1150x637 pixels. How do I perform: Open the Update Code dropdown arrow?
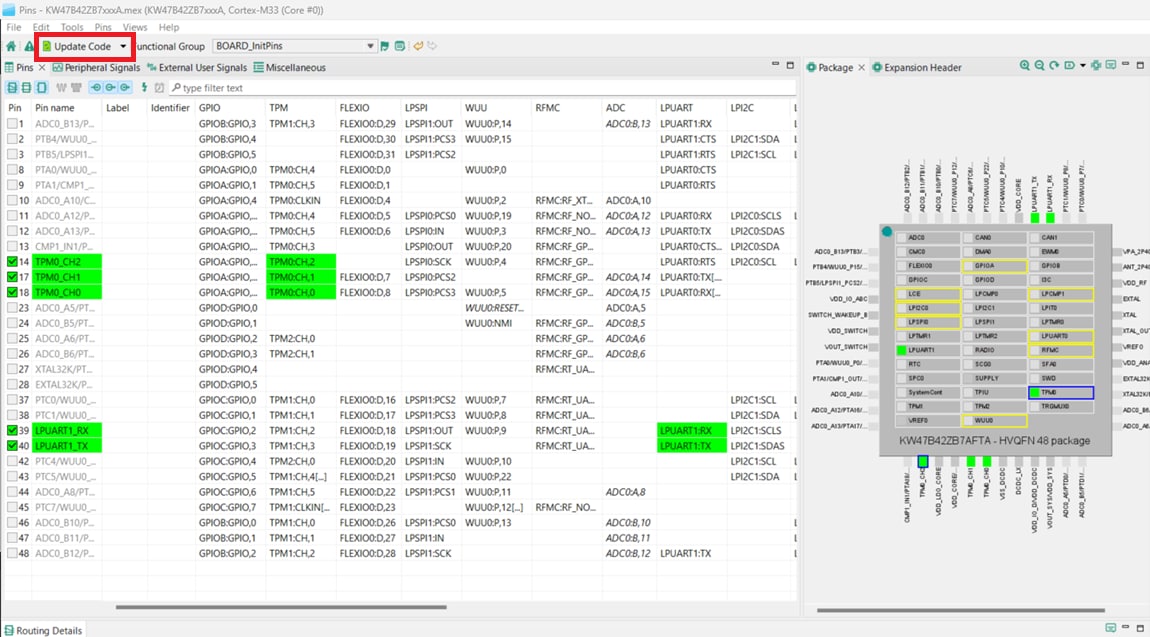[123, 46]
